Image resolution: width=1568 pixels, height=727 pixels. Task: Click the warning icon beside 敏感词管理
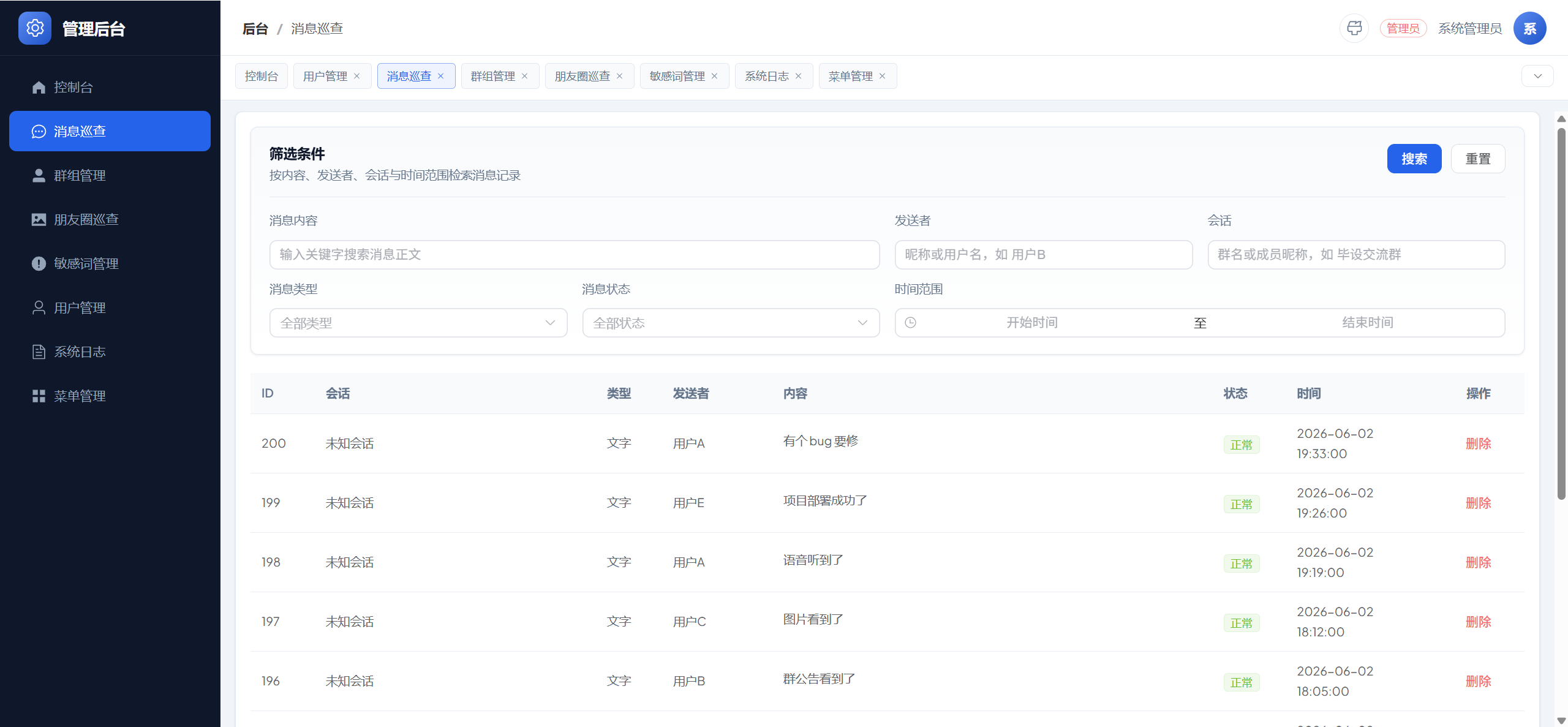[x=39, y=263]
